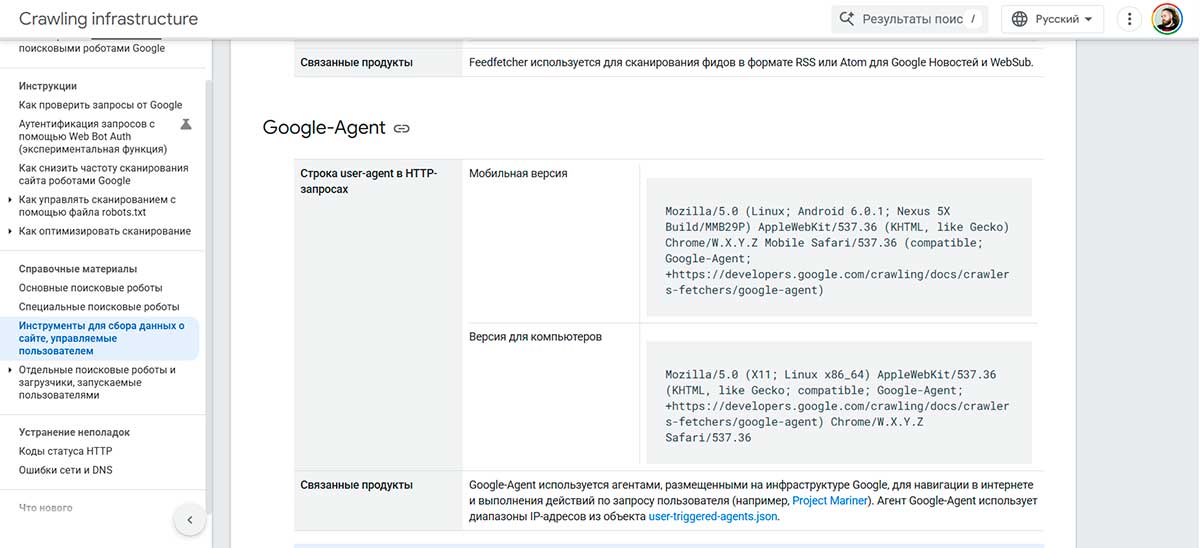Open 'Как проверить запросы от Google'

(x=100, y=105)
